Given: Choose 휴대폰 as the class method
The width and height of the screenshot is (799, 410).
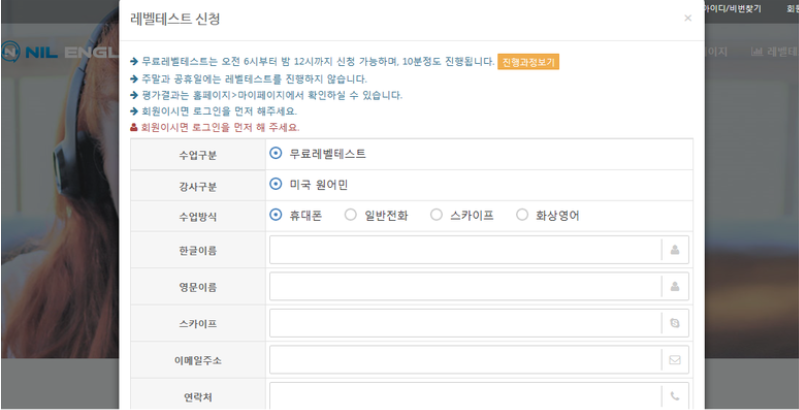Looking at the screenshot, I should click(276, 215).
